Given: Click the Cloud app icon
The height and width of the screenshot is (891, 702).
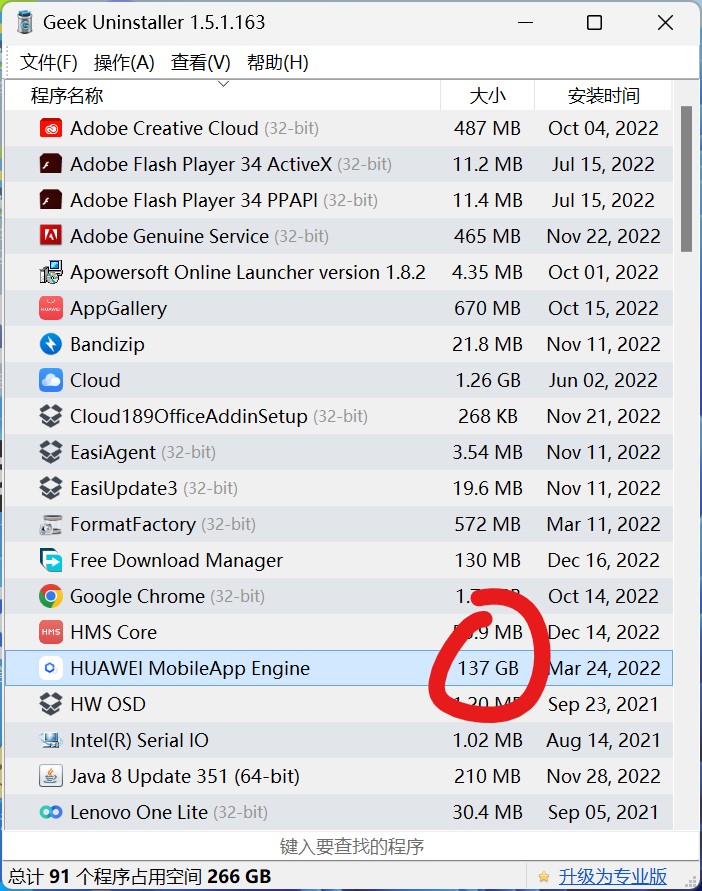Looking at the screenshot, I should tap(51, 380).
